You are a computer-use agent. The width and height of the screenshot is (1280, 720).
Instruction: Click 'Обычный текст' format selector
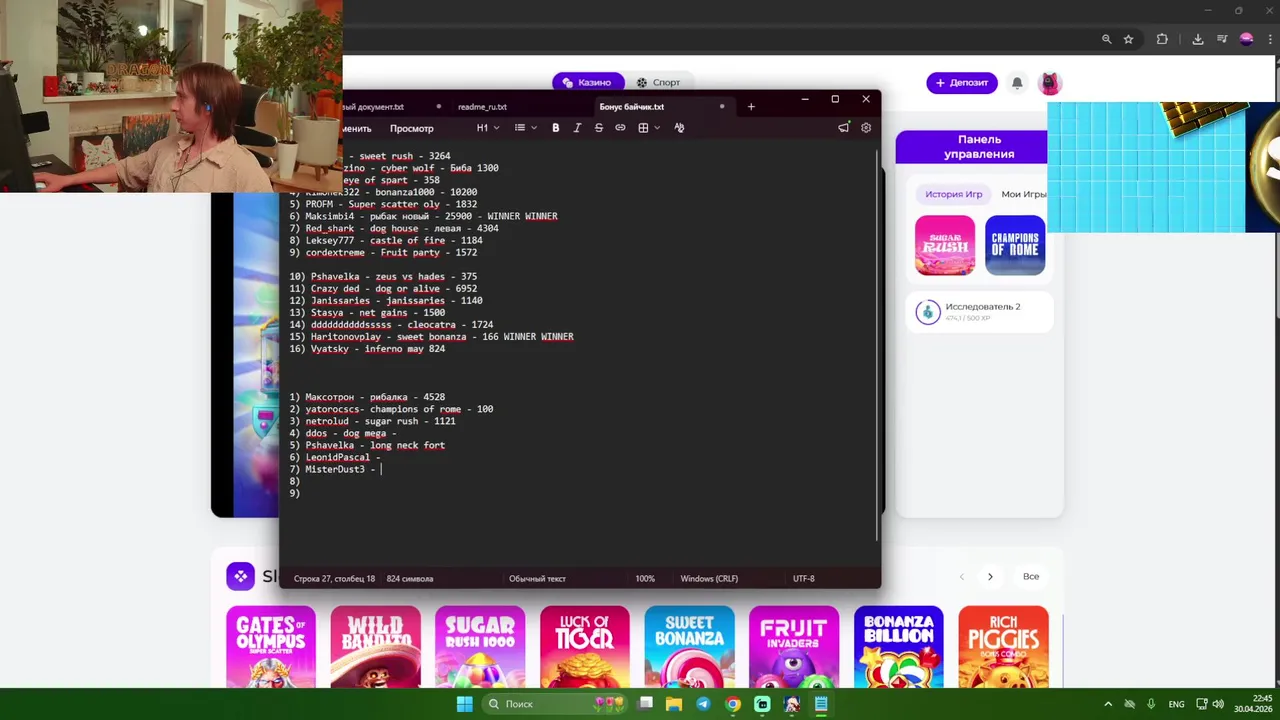(537, 578)
